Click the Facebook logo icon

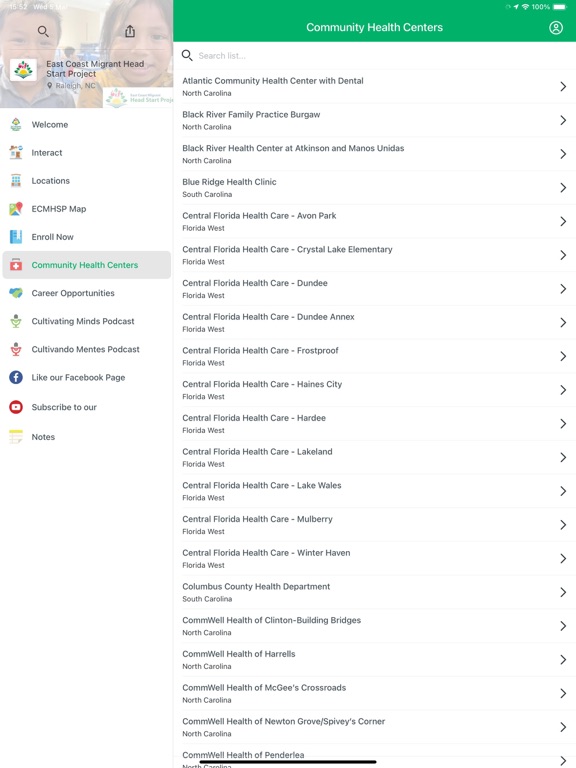click(x=16, y=378)
